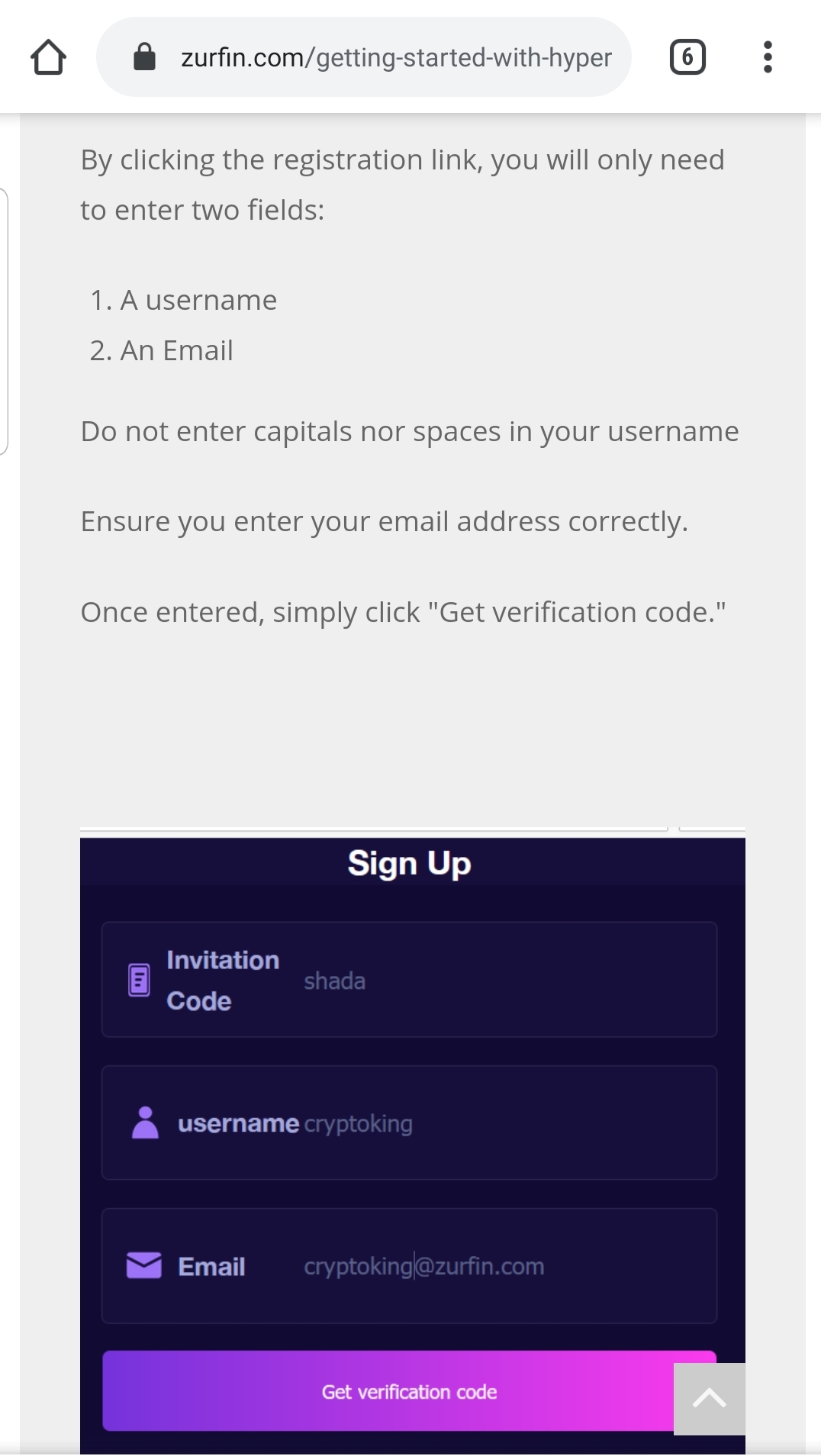Open the three-dot browser menu

pos(768,57)
